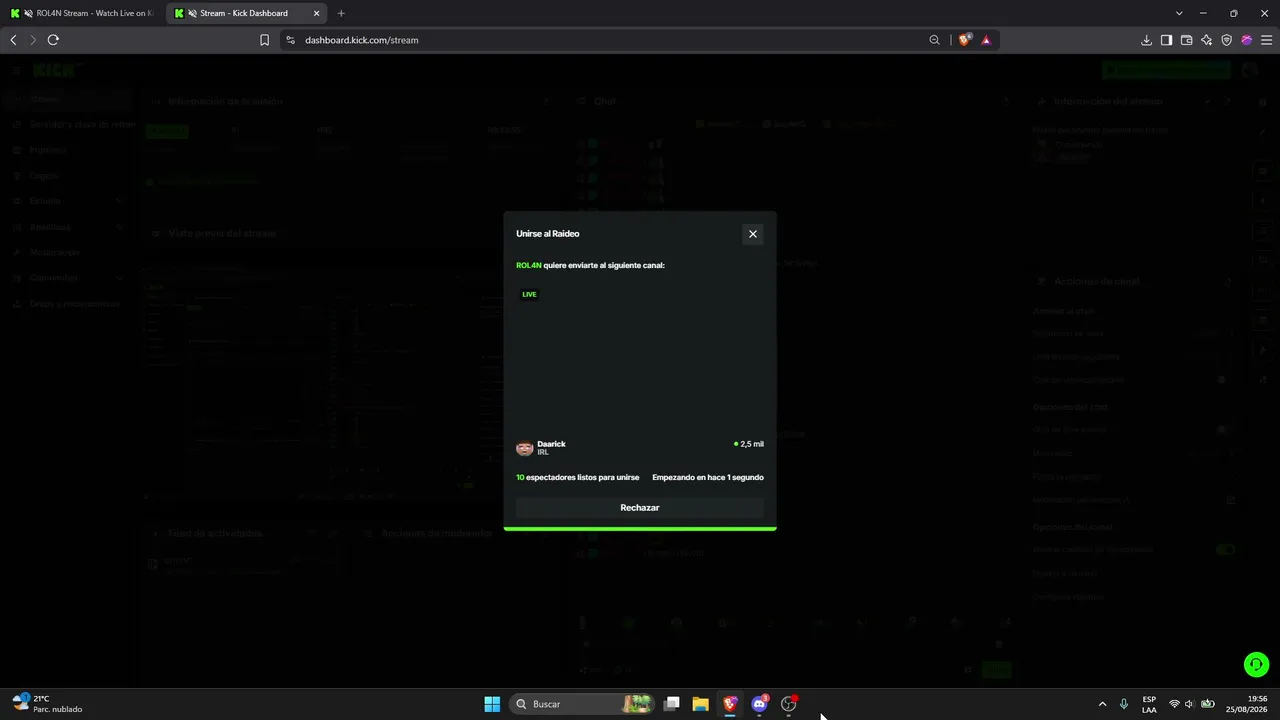Click the Brave browser taskbar icon
Image resolution: width=1280 pixels, height=720 pixels.
pyautogui.click(x=730, y=704)
